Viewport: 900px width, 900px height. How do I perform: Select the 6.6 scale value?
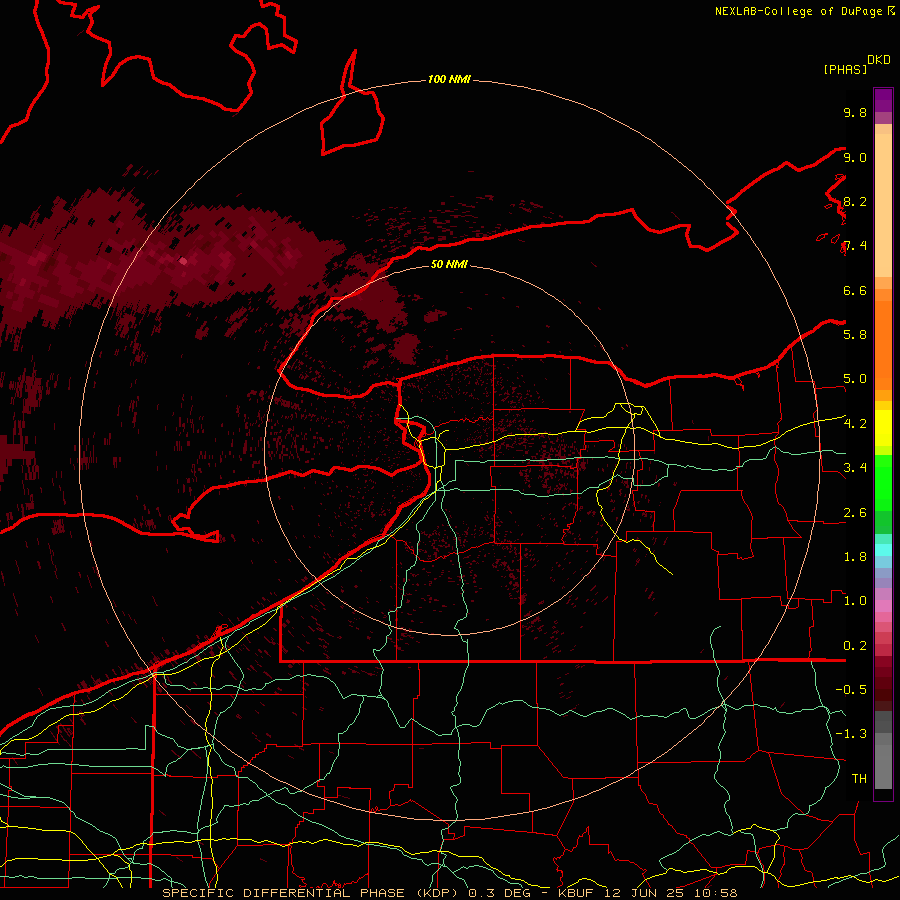(855, 290)
